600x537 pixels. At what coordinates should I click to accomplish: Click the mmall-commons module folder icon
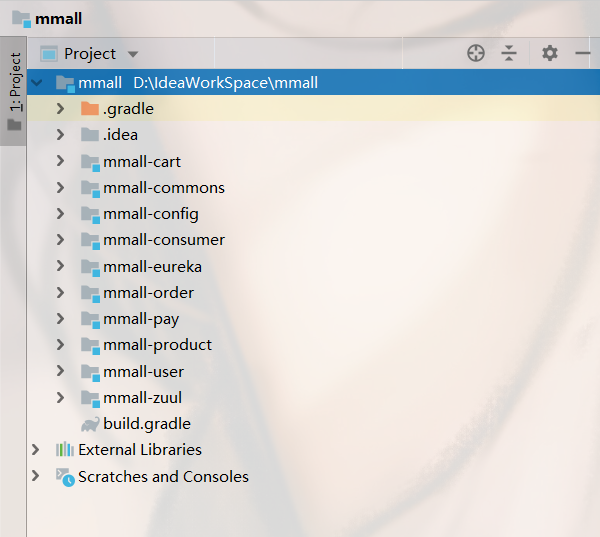point(91,188)
